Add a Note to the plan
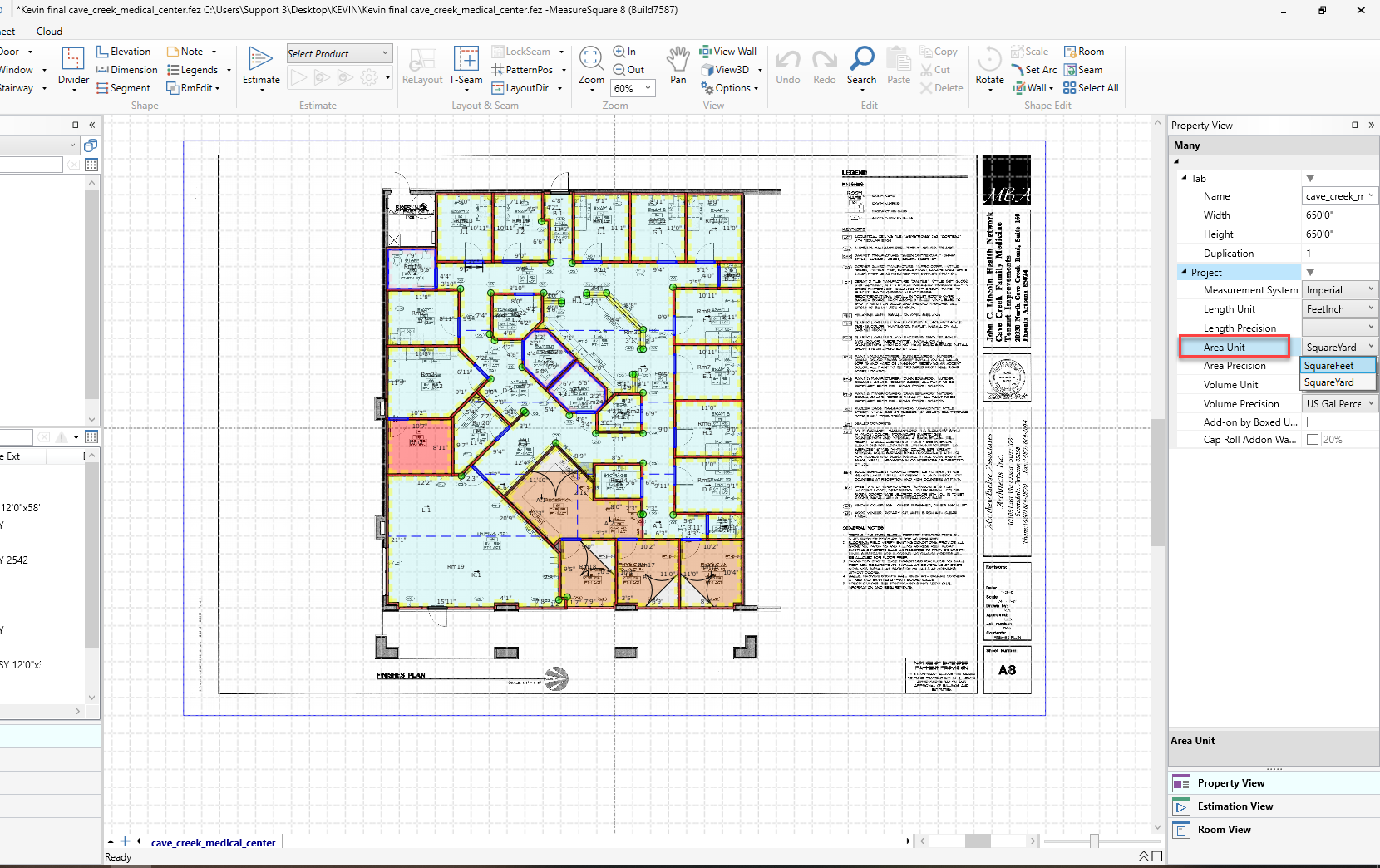 185,52
